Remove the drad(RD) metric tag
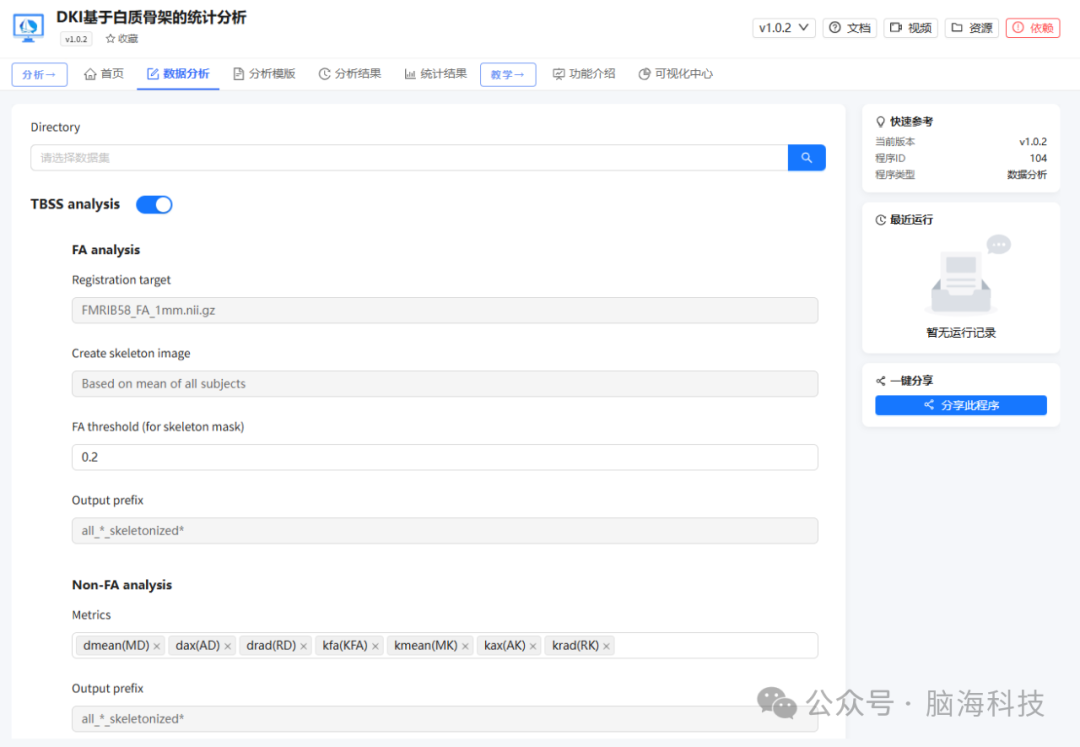 304,646
